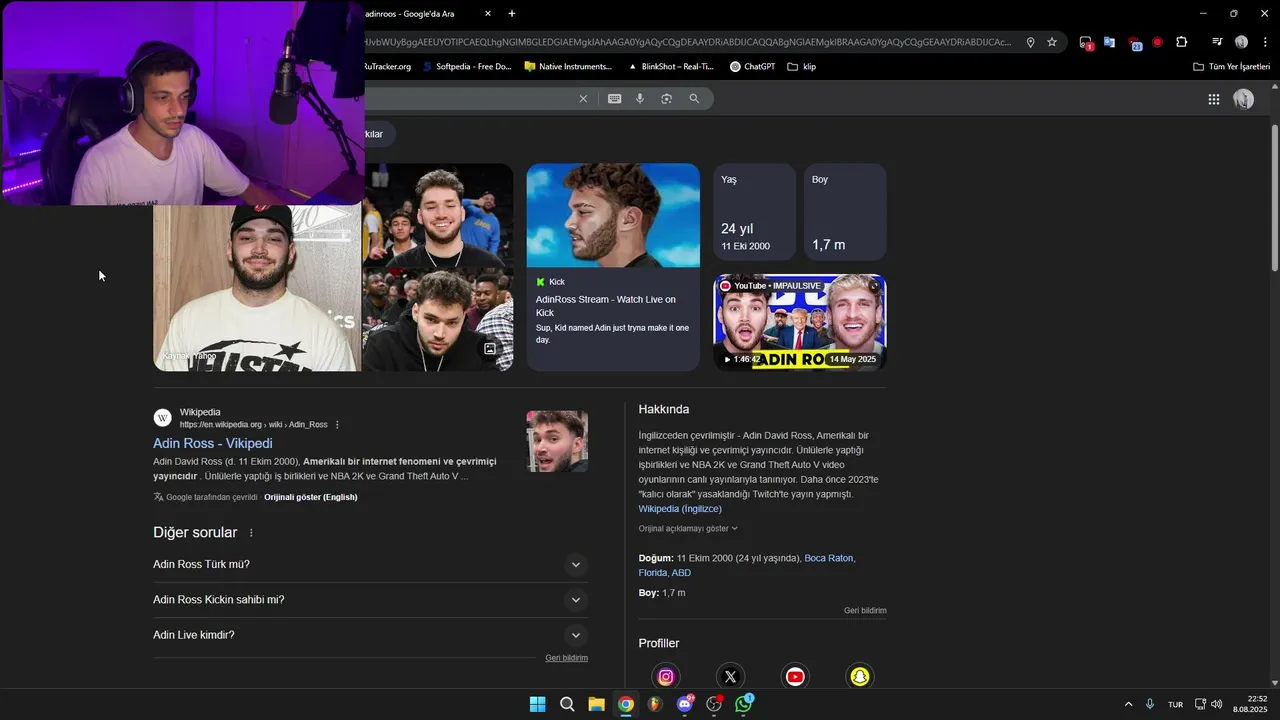The image size is (1280, 720).
Task: Open Softpedia bookmark
Action: (x=467, y=67)
